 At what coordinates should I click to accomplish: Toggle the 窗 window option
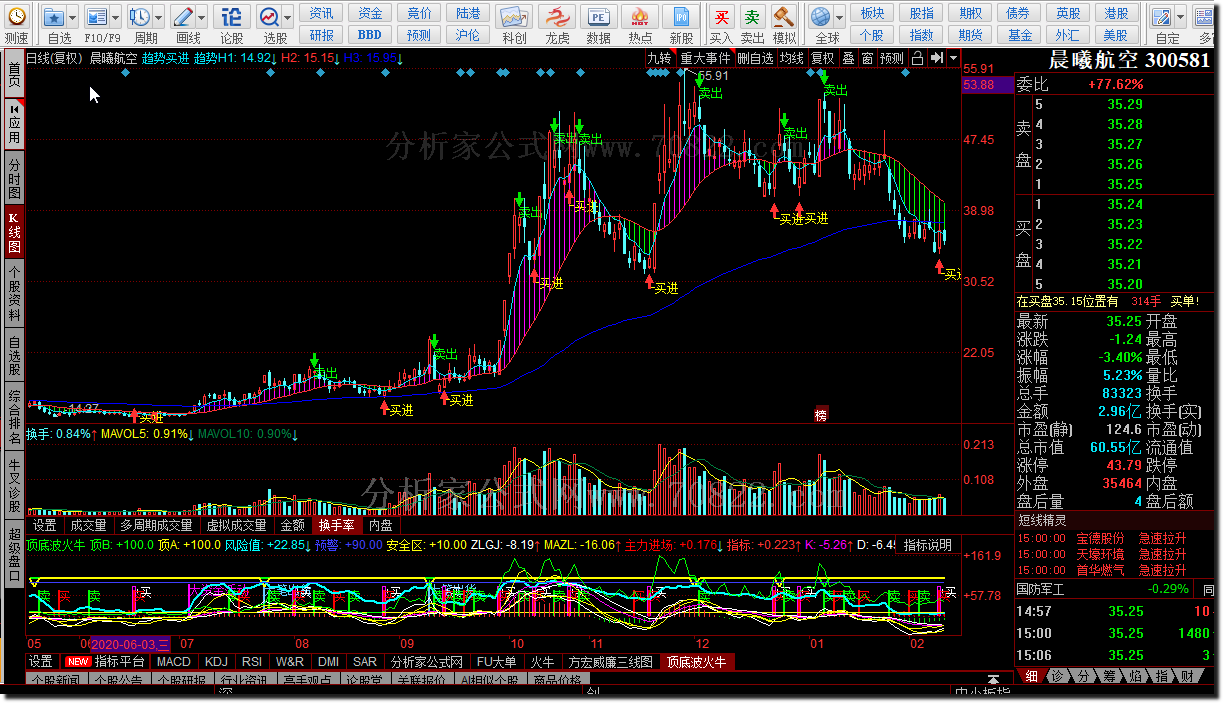867,58
